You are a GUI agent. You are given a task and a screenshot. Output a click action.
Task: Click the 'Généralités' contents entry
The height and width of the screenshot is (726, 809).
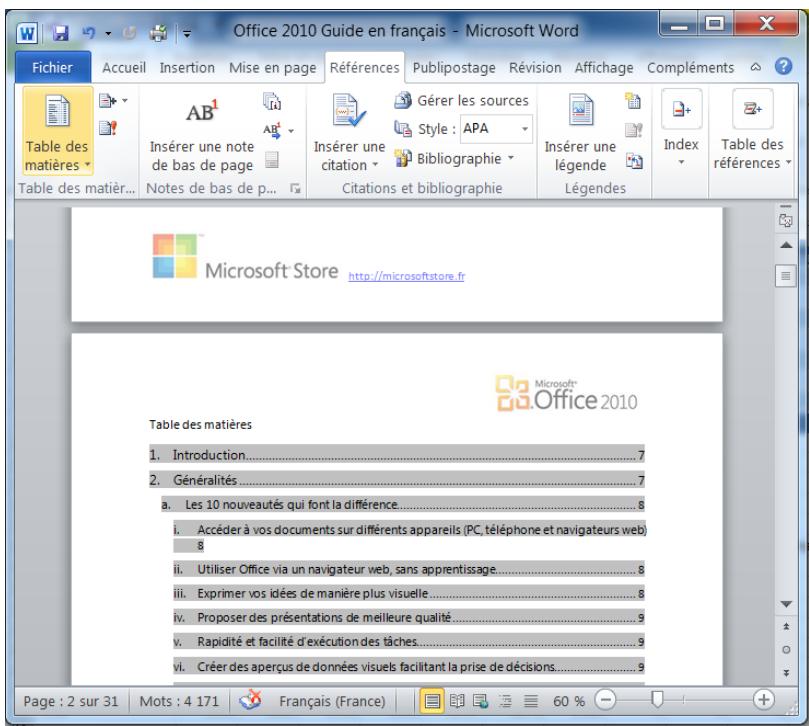[x=397, y=480]
